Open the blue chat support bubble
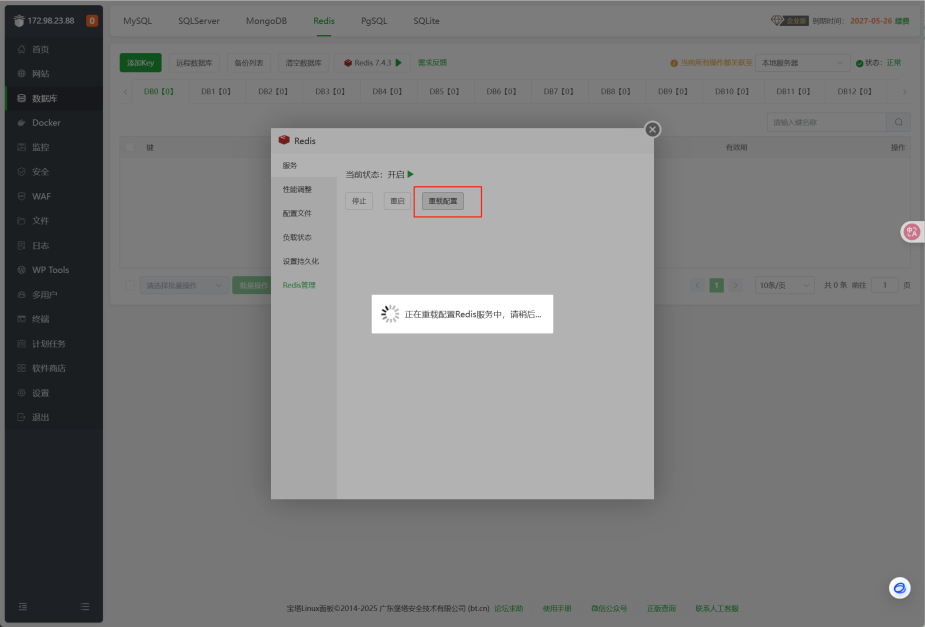 coord(900,588)
